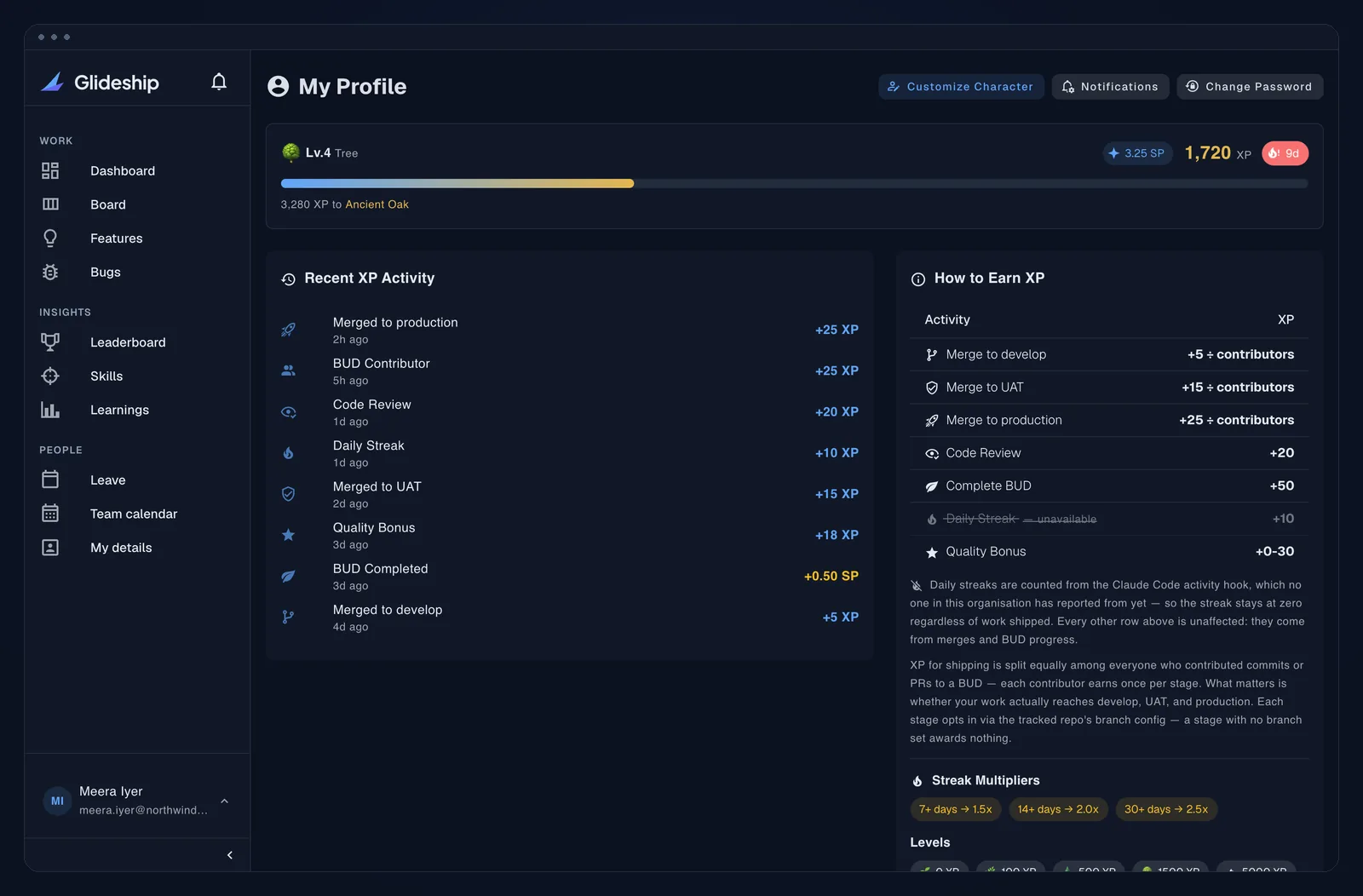This screenshot has height=896, width=1363.
Task: Click the star icon beside Quality Bonus 3d ago
Action: point(289,535)
